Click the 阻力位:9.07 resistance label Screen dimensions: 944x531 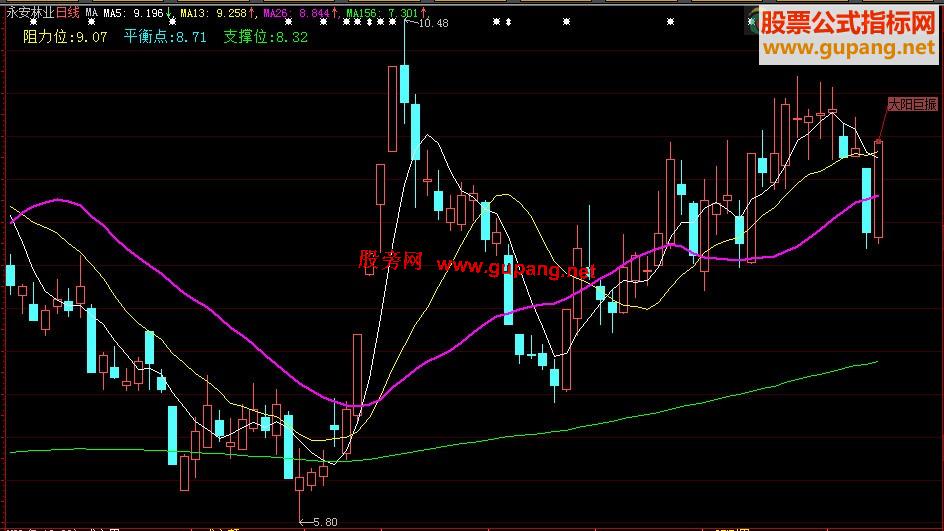click(65, 37)
